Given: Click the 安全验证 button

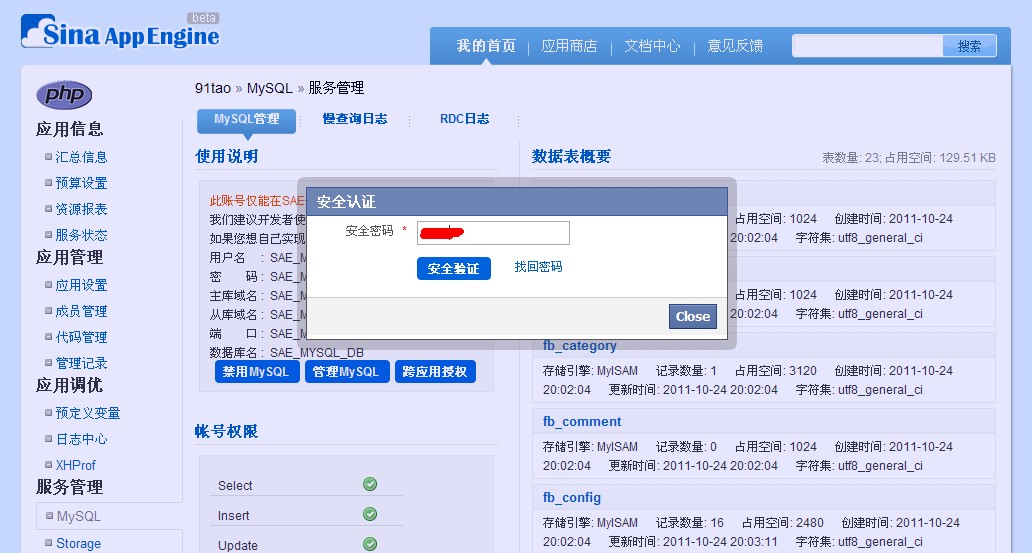Looking at the screenshot, I should [453, 269].
